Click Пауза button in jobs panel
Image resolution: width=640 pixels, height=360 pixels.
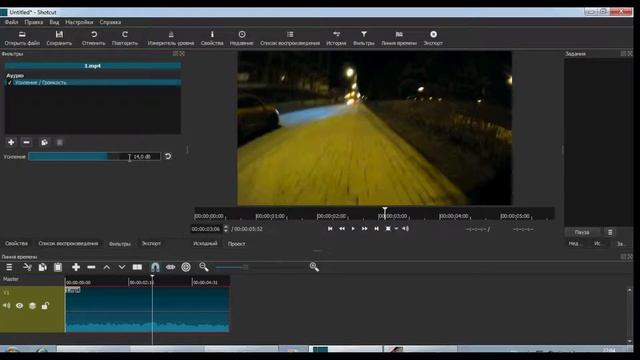(x=582, y=232)
